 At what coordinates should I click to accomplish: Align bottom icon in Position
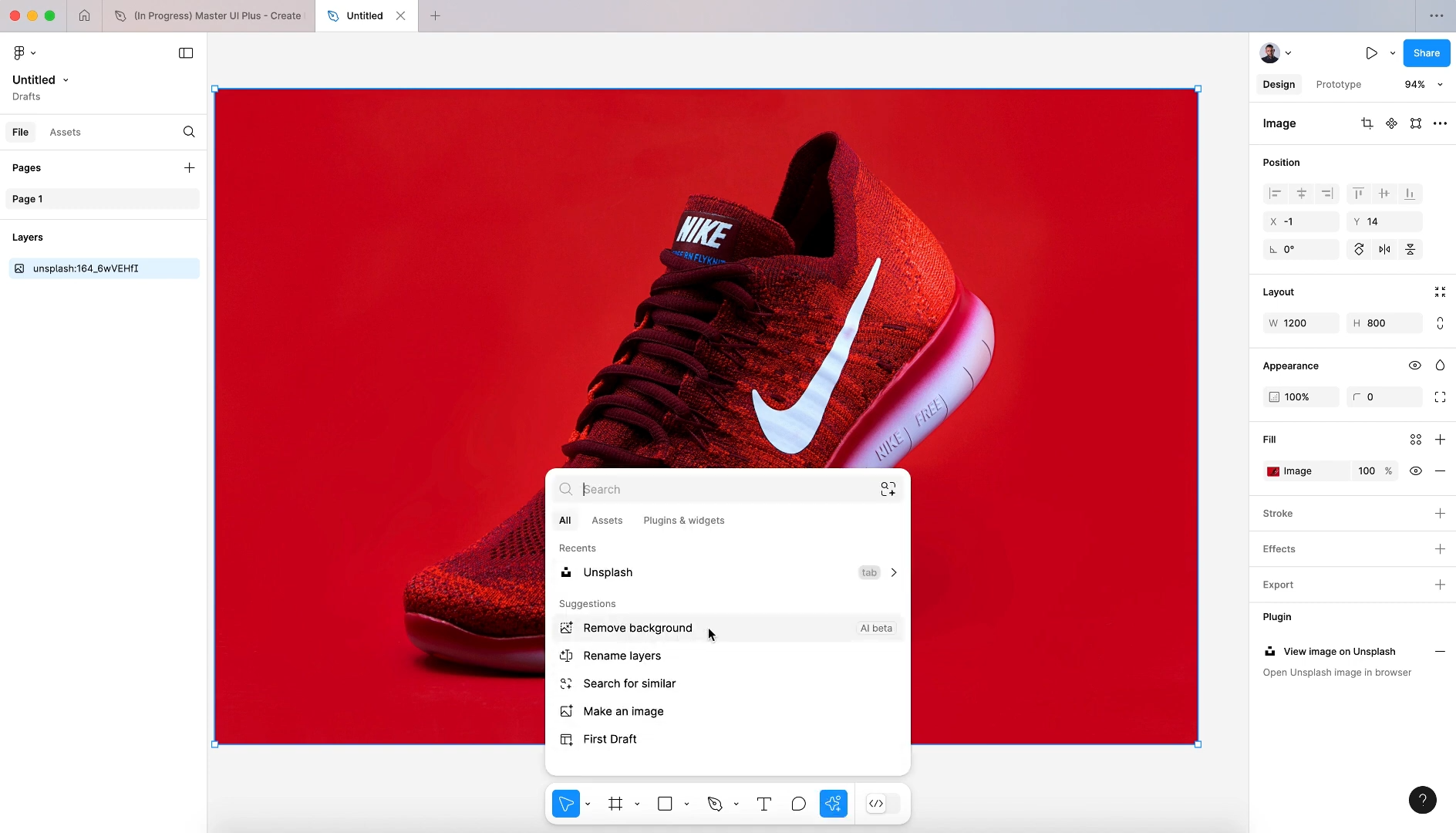click(1410, 194)
